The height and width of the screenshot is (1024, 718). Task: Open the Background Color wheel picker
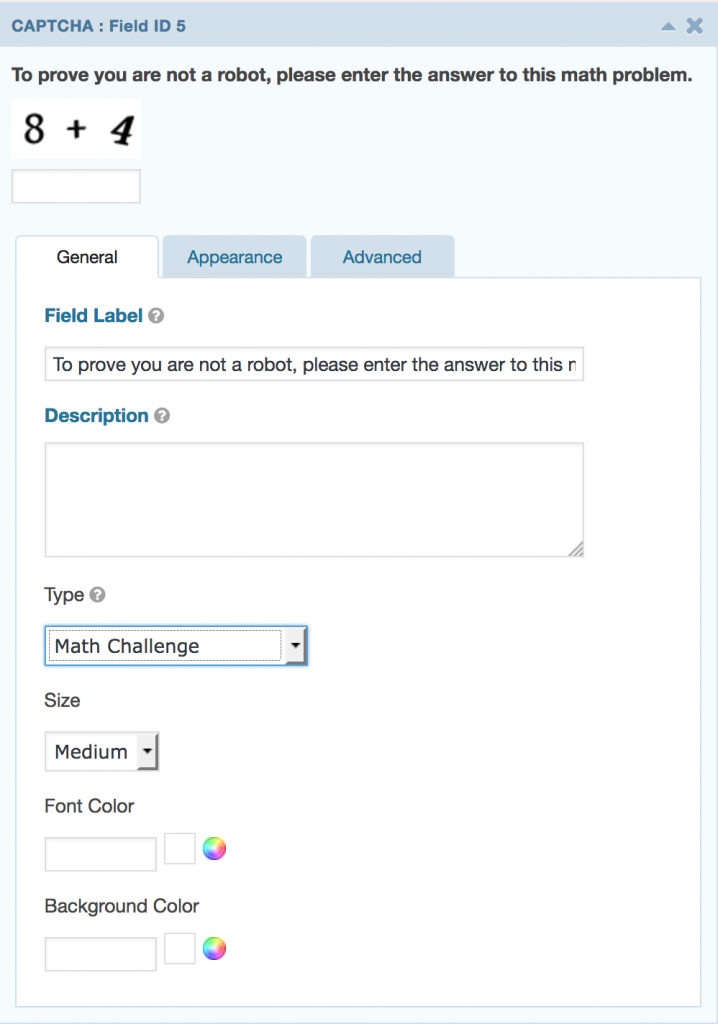(x=215, y=948)
